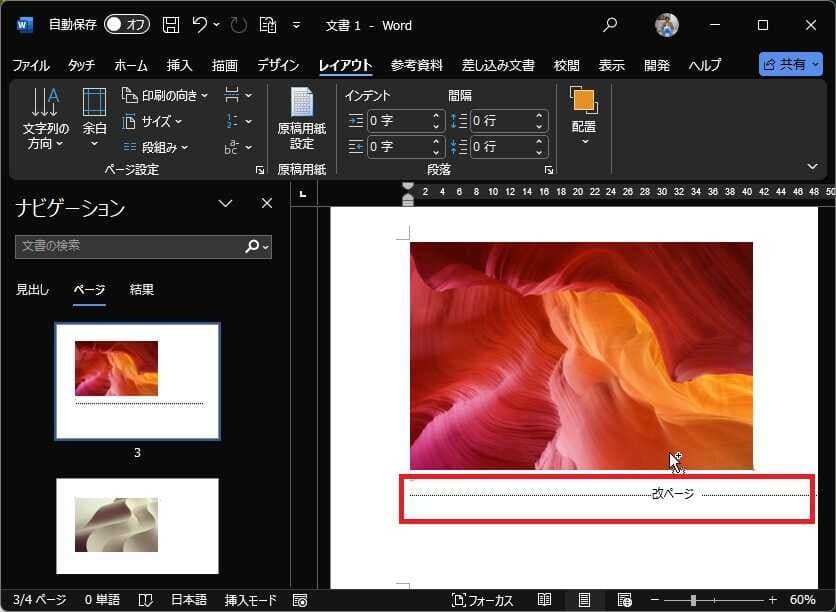836x612 pixels.
Task: Click the save icon in title bar
Action: point(171,25)
